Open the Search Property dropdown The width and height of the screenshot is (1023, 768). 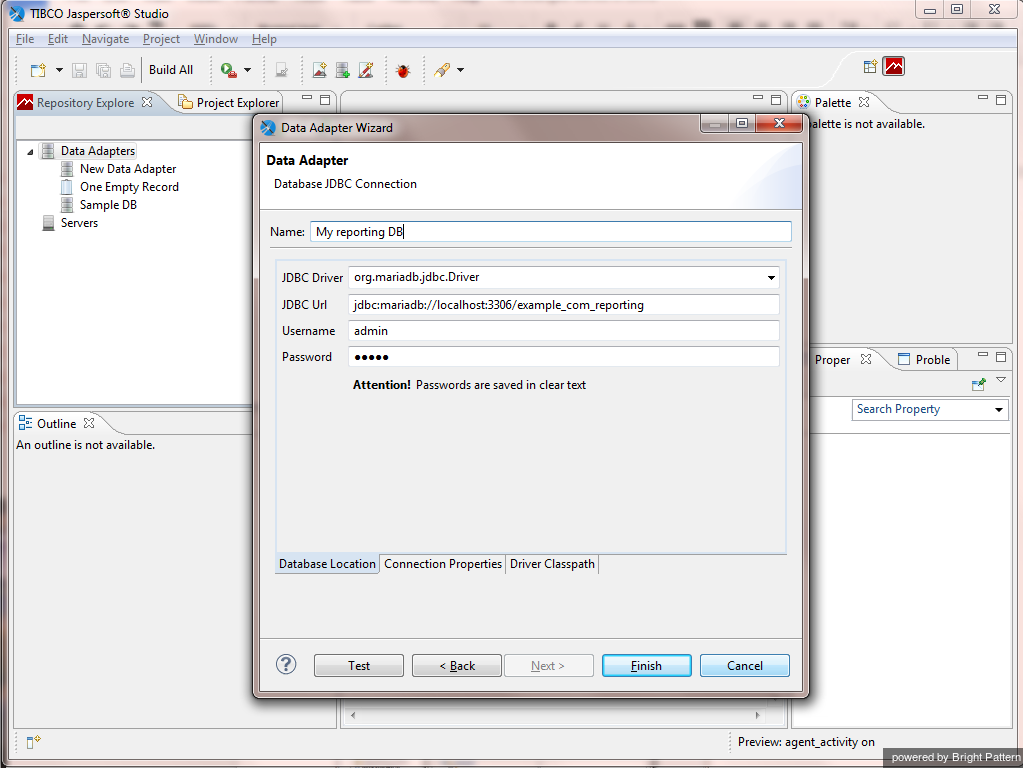[999, 410]
